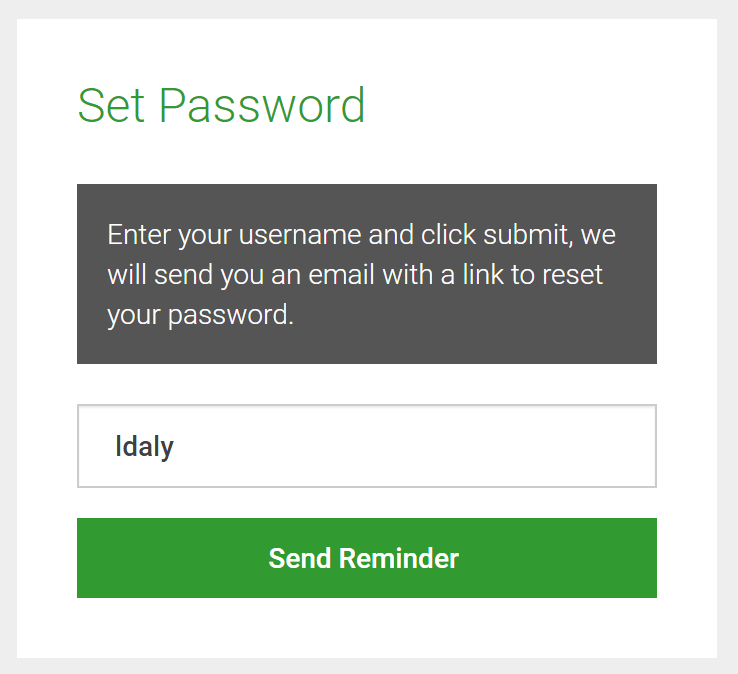Click the word Reminder on the green button

[399, 558]
